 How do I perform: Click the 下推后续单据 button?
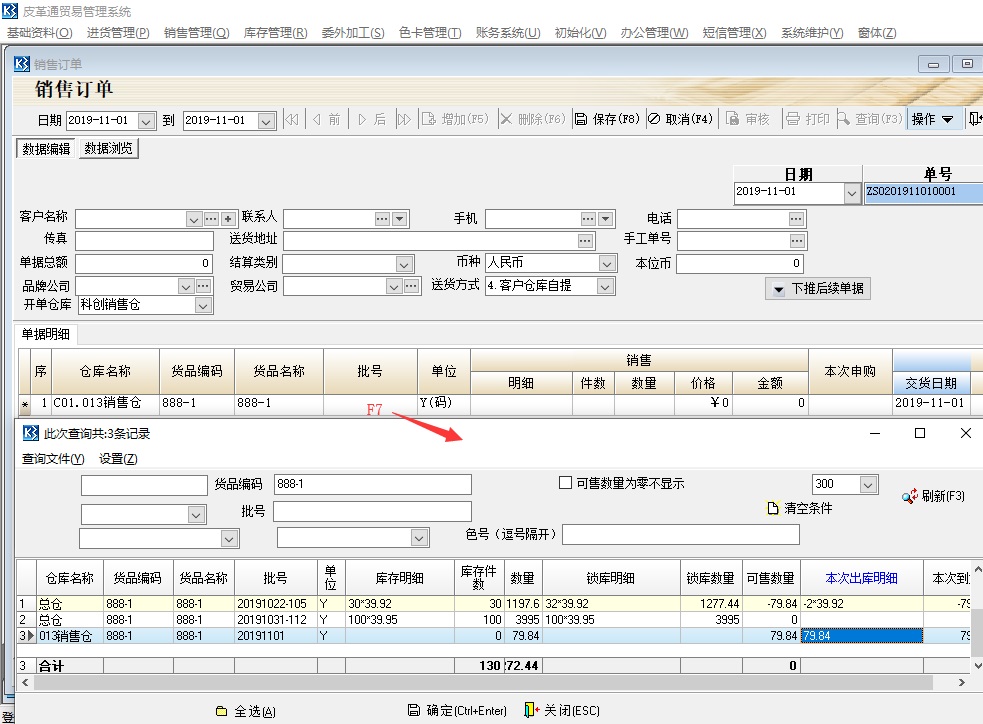pos(818,289)
